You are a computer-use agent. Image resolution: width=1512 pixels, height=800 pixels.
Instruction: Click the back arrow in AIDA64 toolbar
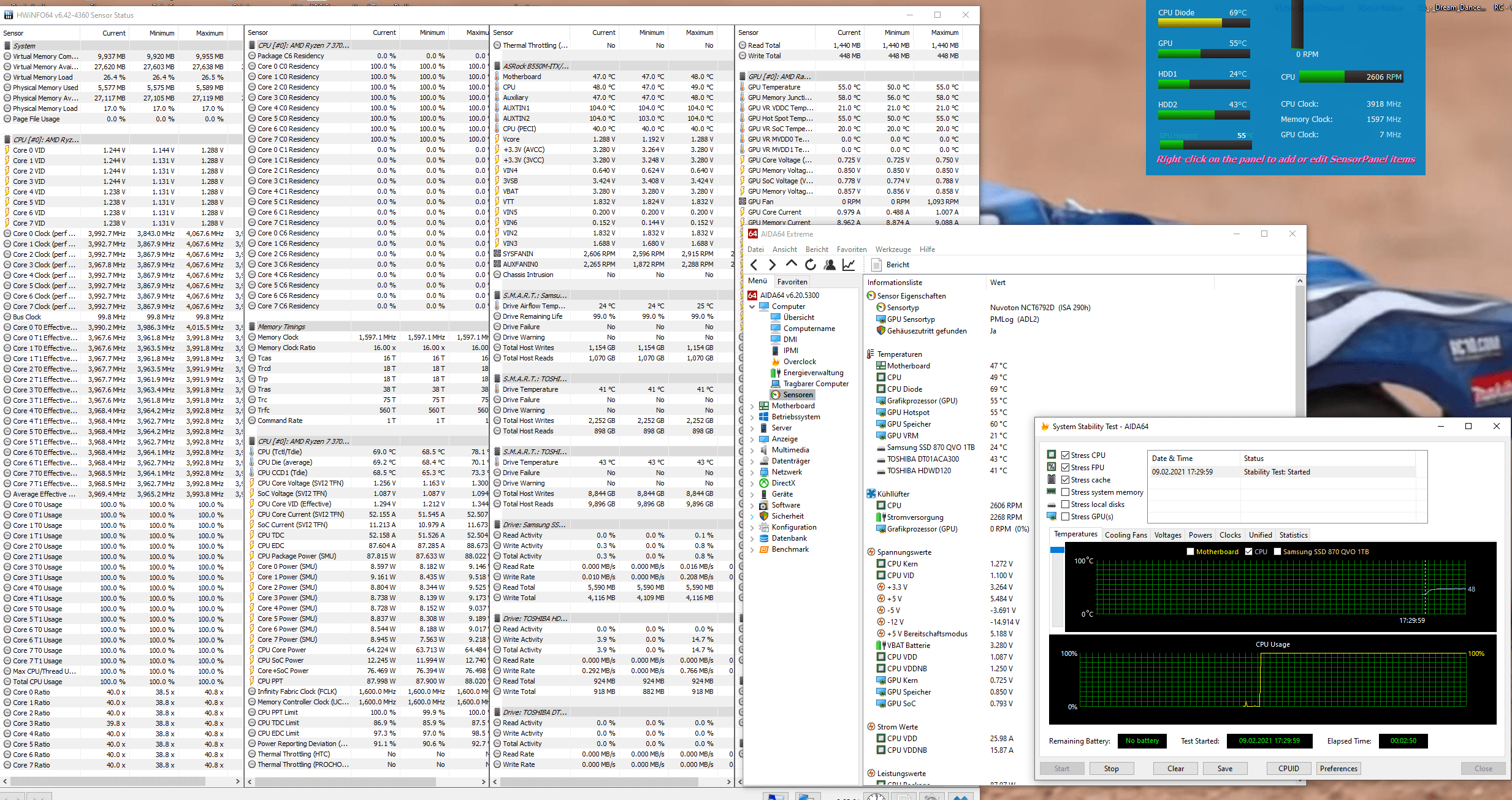pyautogui.click(x=754, y=265)
